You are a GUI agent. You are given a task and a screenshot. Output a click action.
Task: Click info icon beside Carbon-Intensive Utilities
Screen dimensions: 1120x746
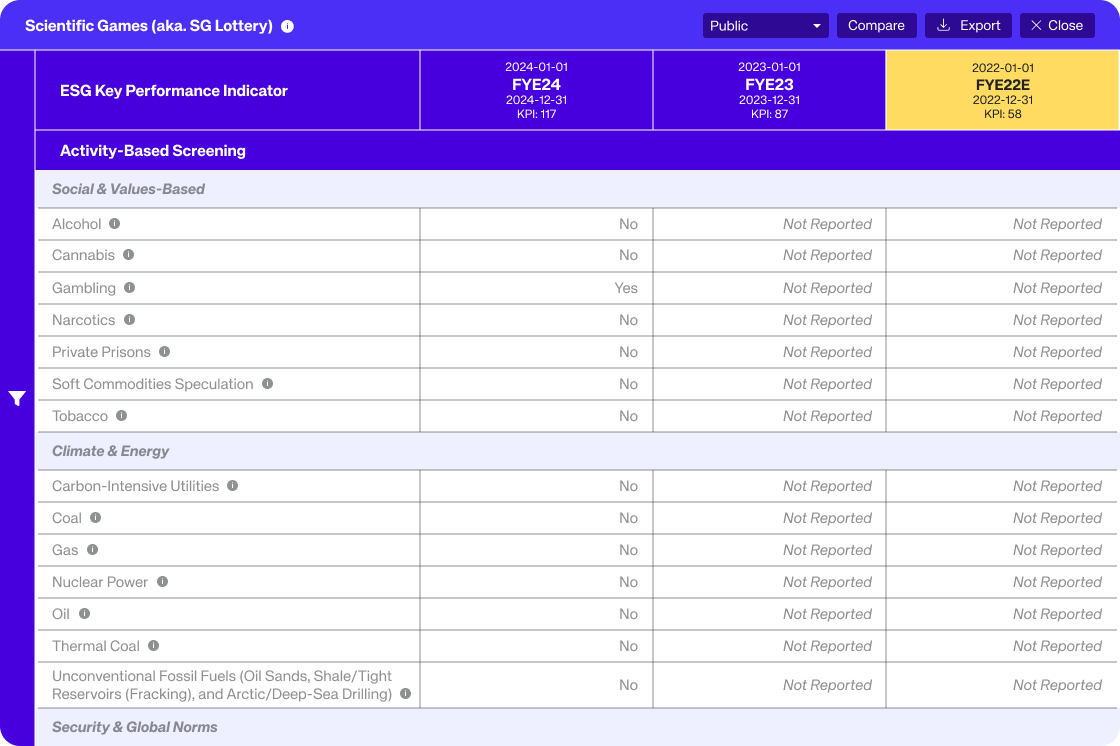pos(232,485)
